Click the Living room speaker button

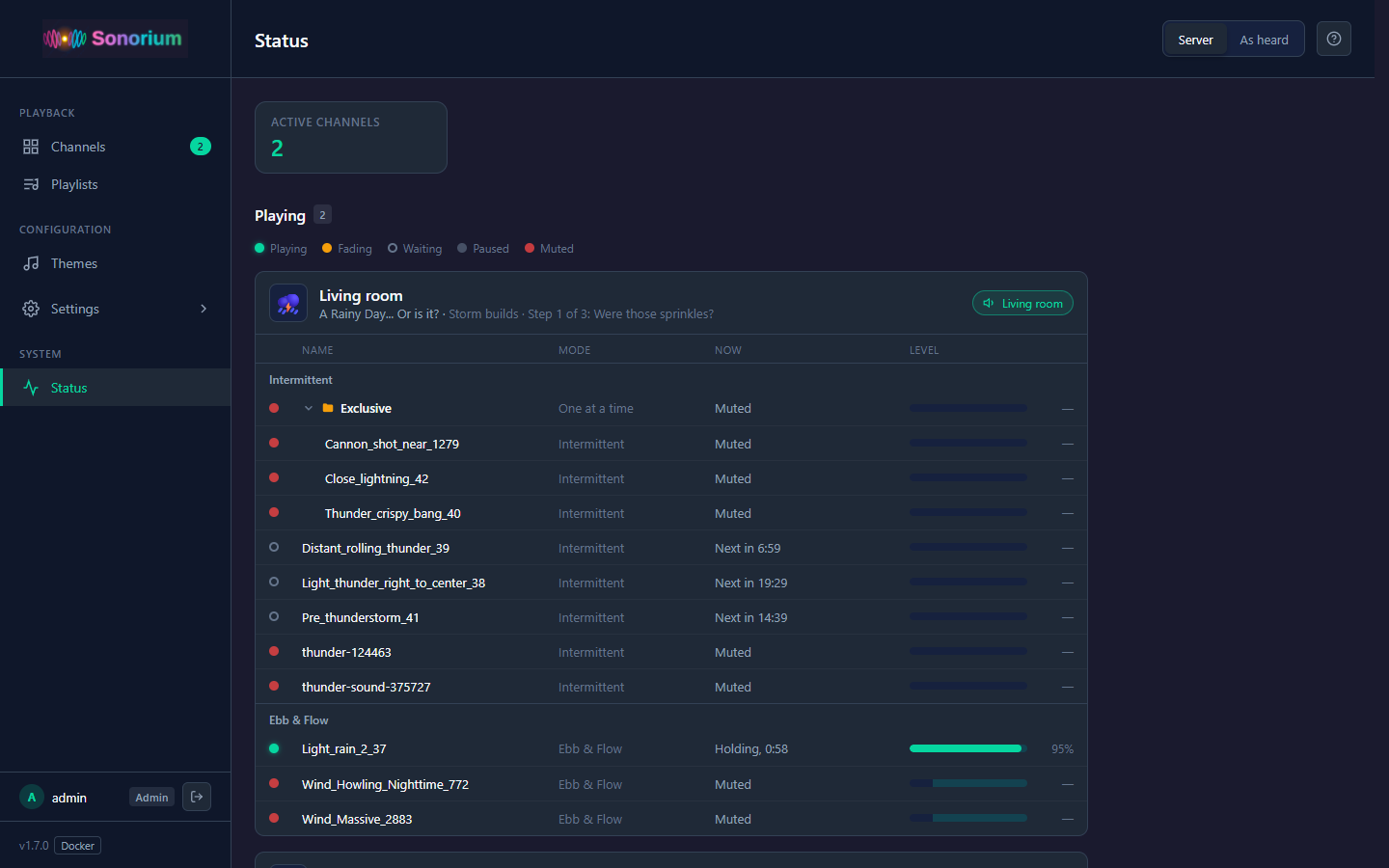[1022, 303]
